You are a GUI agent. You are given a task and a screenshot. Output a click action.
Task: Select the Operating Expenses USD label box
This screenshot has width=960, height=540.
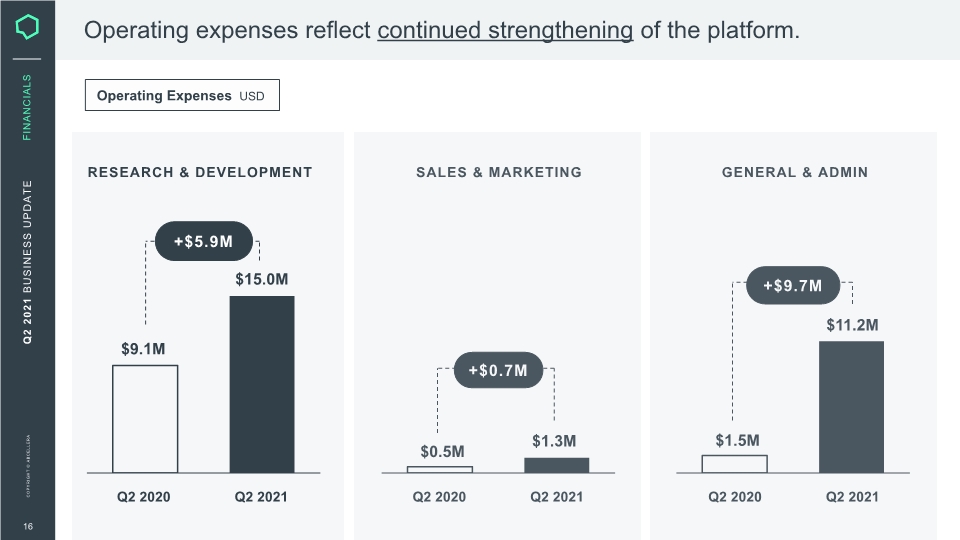tap(182, 95)
